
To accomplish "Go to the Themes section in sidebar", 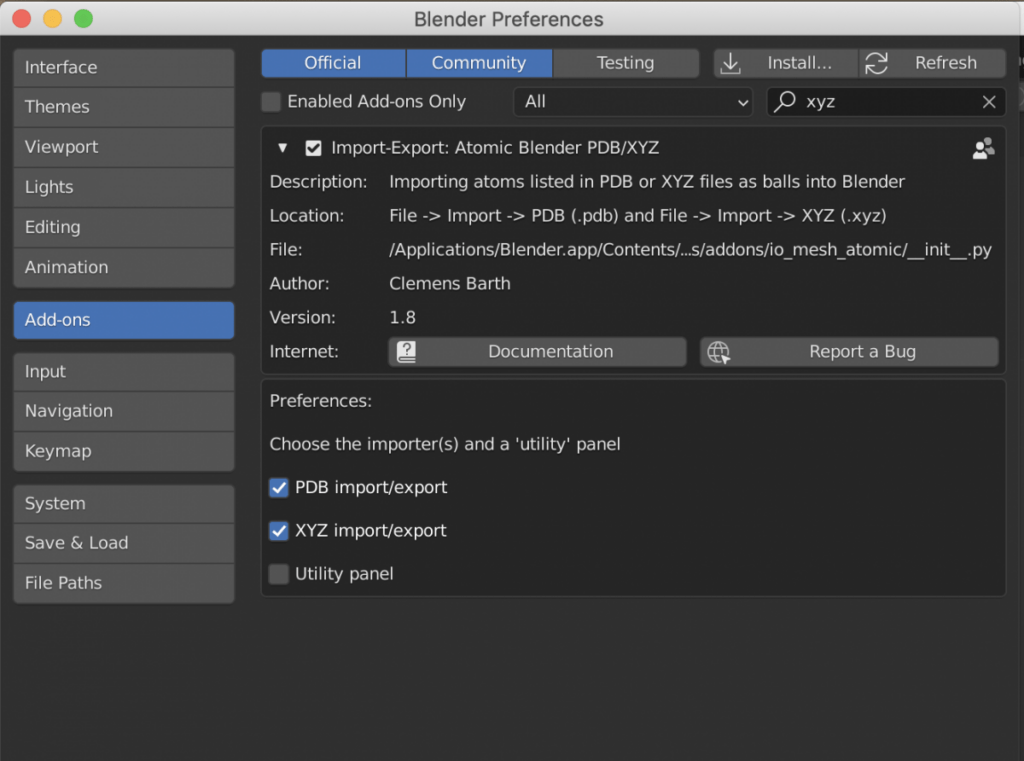I will coord(123,107).
